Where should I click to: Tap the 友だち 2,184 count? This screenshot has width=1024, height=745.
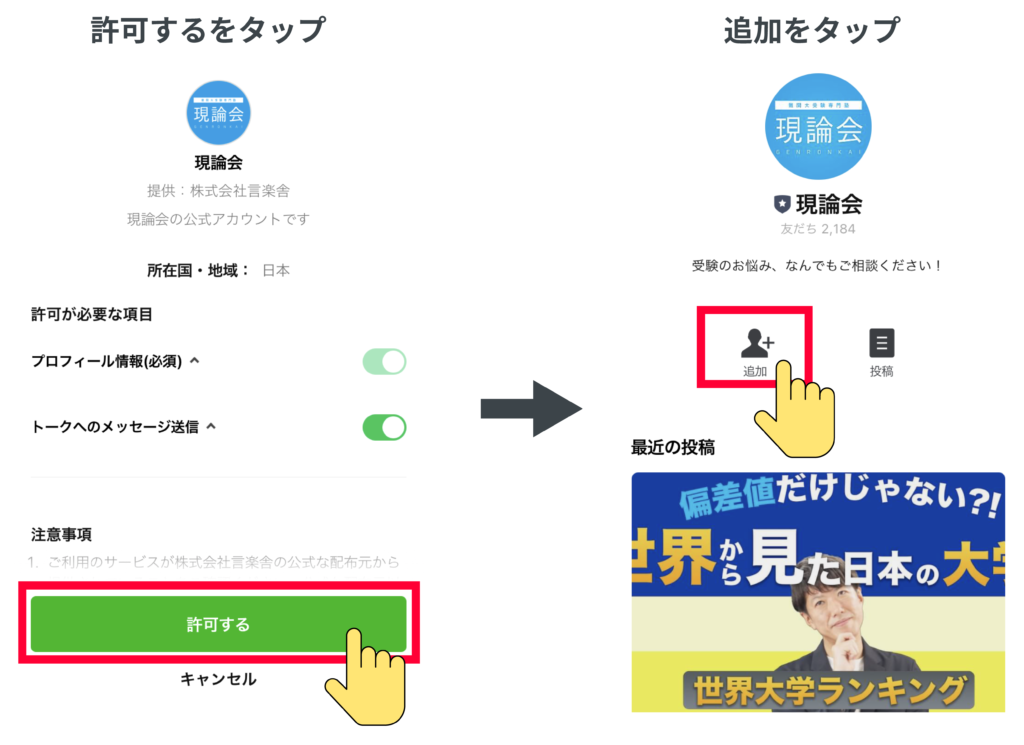818,229
